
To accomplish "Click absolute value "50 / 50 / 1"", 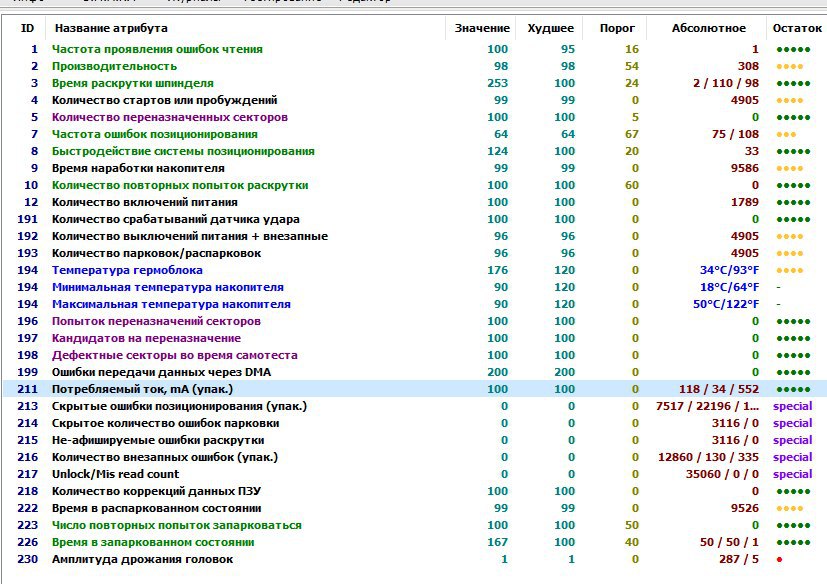I will (x=729, y=542).
